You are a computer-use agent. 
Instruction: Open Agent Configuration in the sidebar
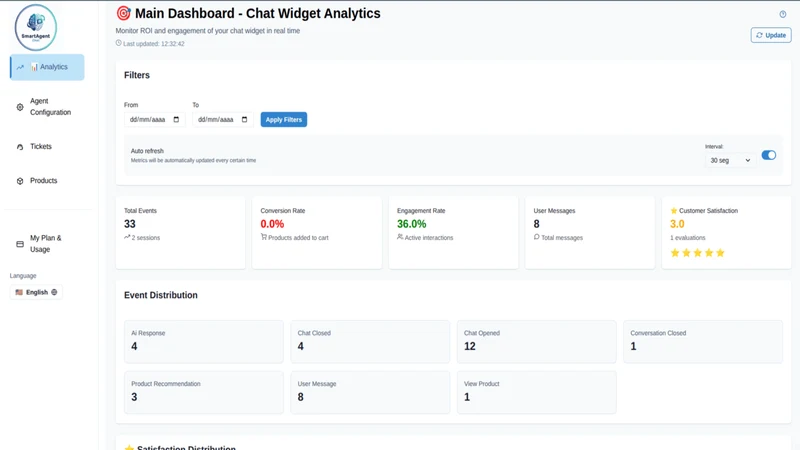[47, 107]
